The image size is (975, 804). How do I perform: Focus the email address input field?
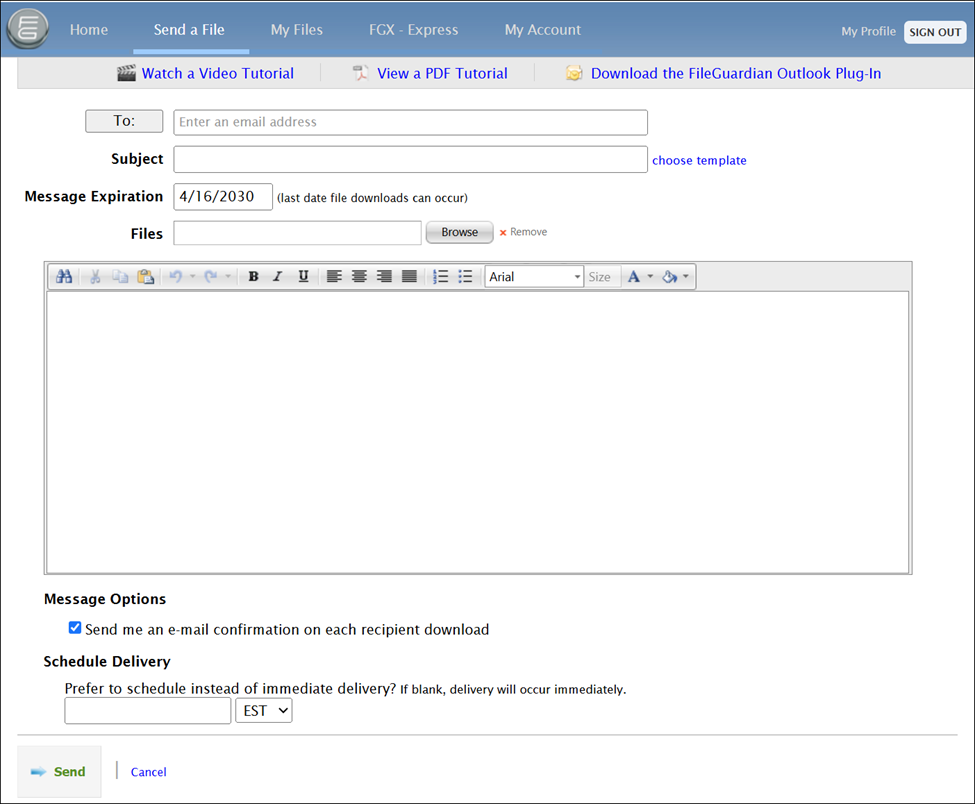coord(410,122)
